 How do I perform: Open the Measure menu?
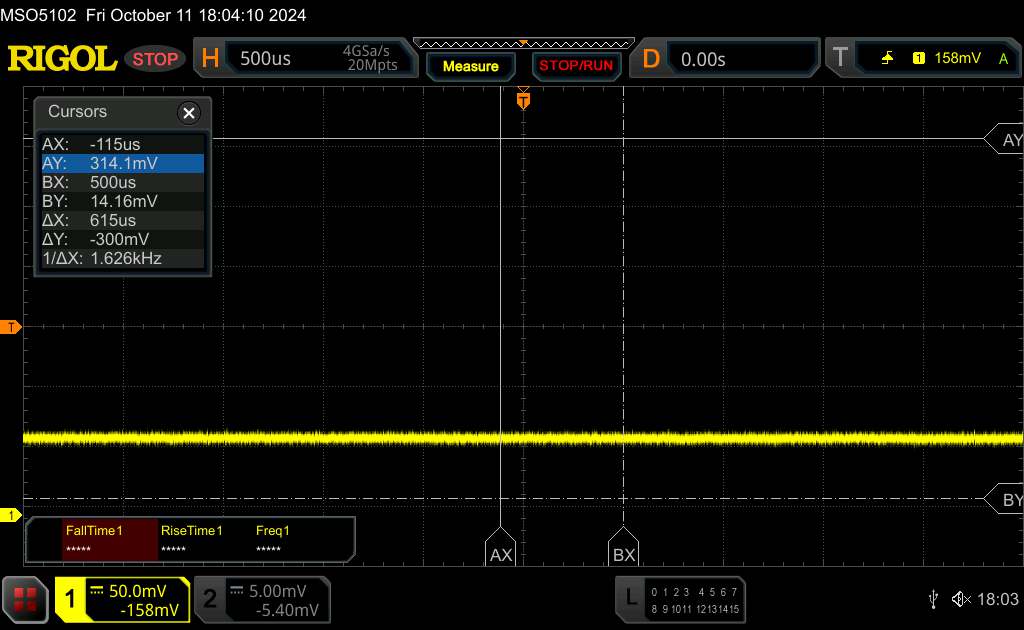pyautogui.click(x=470, y=66)
